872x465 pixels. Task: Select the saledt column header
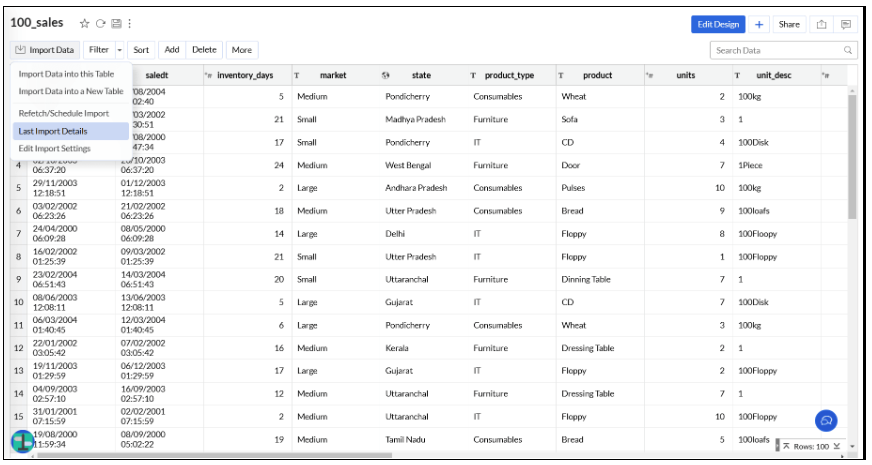point(157,76)
